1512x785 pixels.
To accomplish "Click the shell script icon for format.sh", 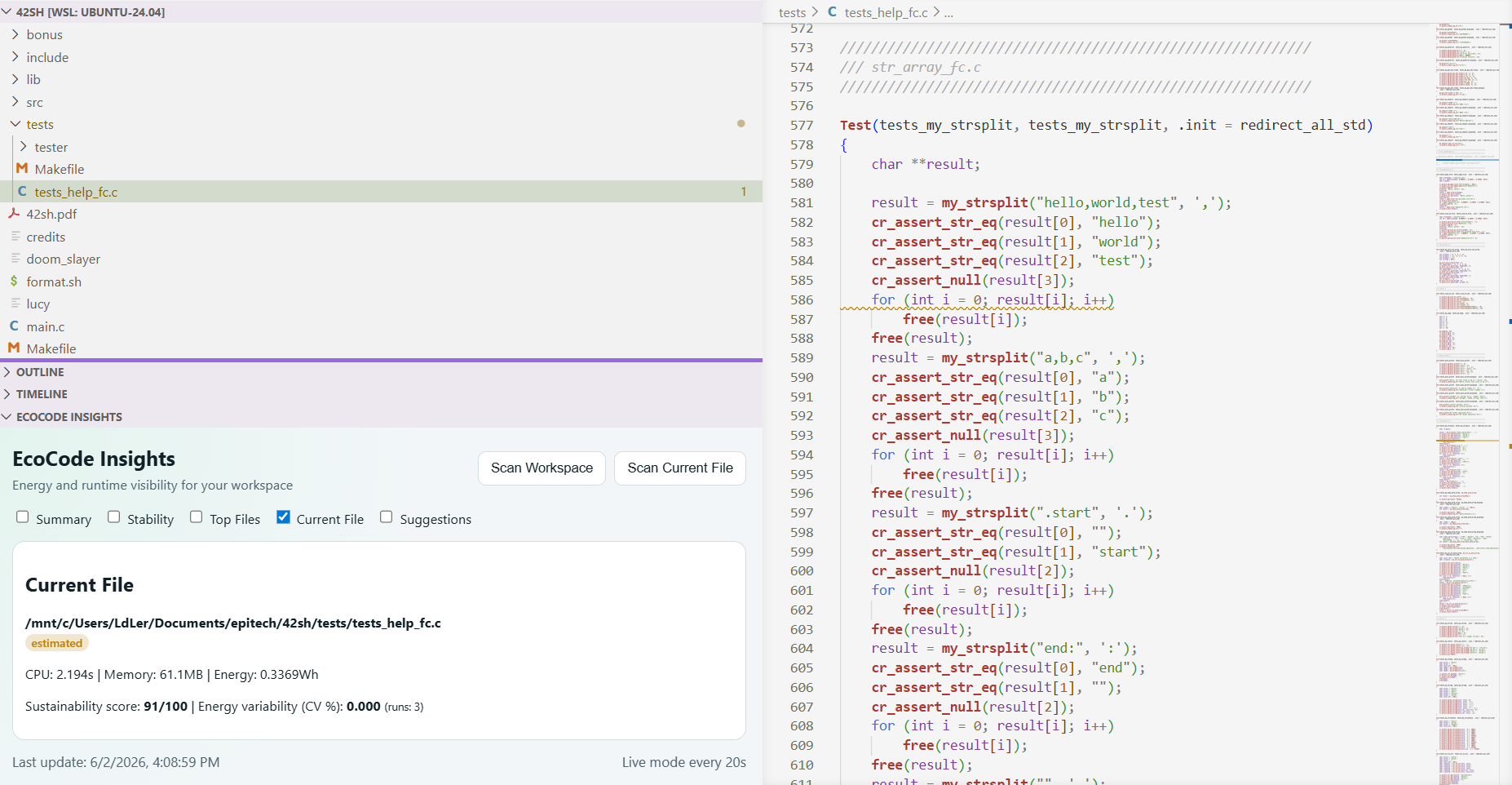I will 14,281.
